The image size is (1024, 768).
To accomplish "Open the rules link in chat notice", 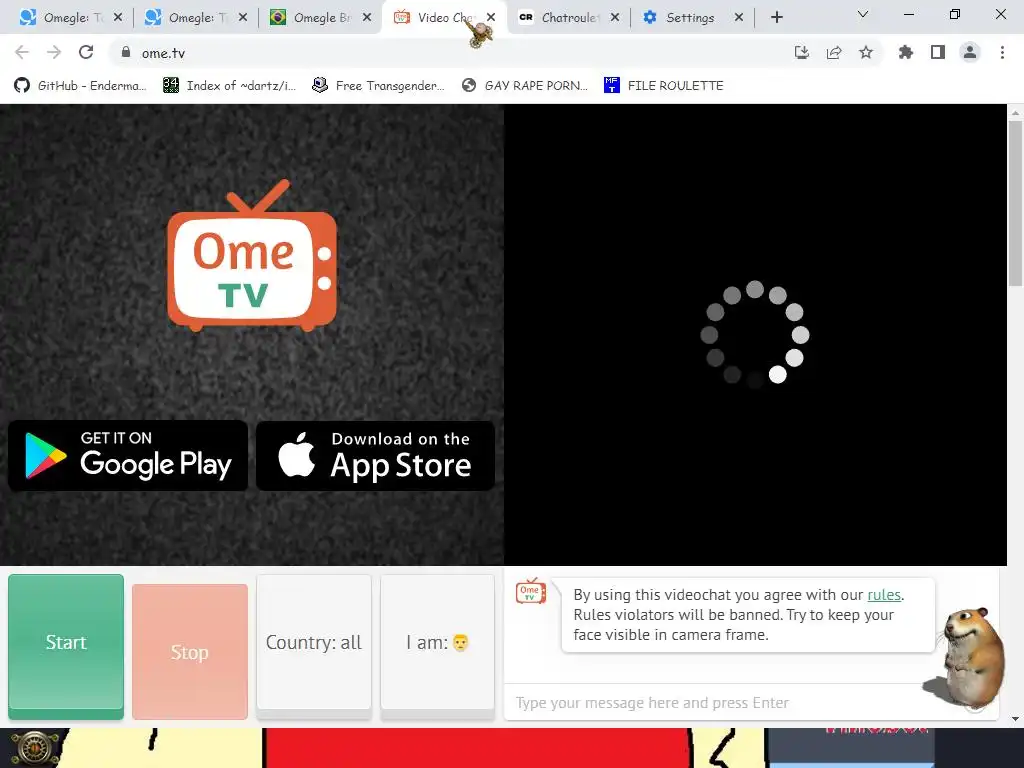I will [x=884, y=595].
